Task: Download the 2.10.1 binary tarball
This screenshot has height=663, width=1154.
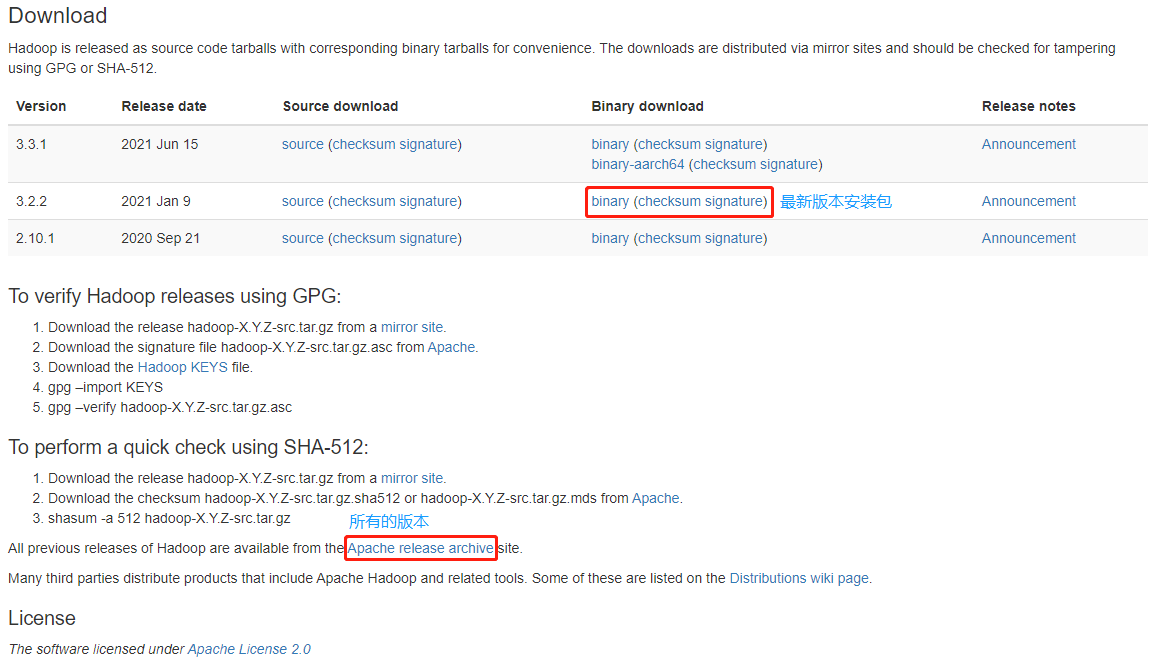Action: (x=610, y=238)
